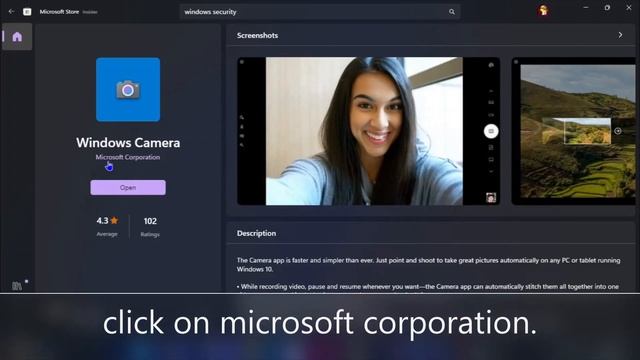Open the user profile avatar
Image resolution: width=640 pixels, height=360 pixels.
(x=543, y=11)
